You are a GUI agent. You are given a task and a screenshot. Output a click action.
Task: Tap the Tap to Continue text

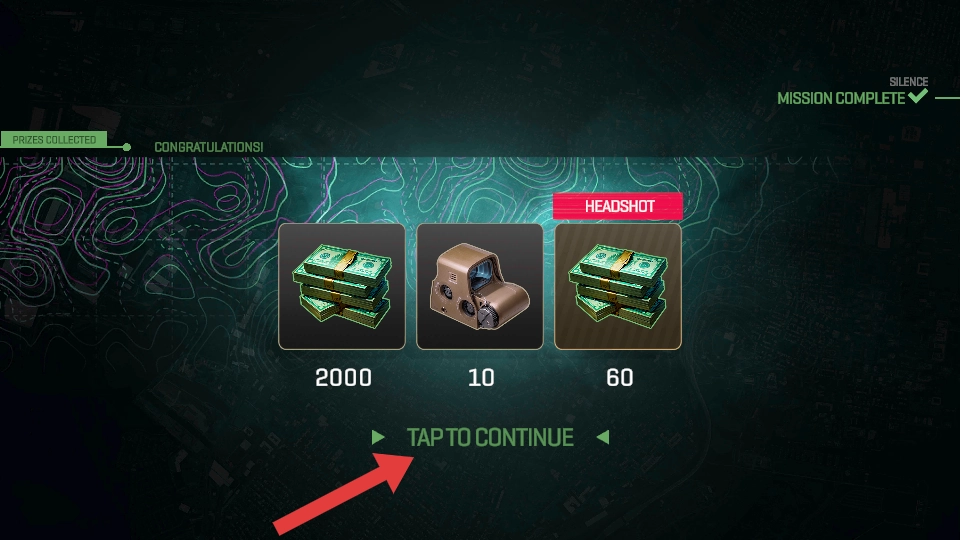[490, 437]
